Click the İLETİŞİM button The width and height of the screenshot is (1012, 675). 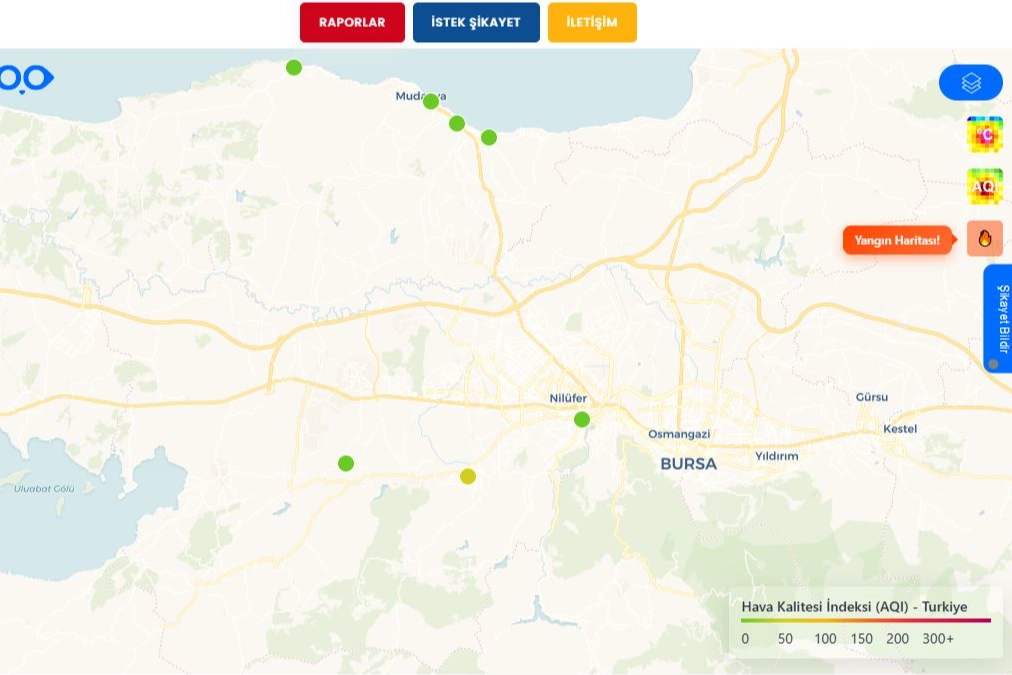[x=592, y=22]
